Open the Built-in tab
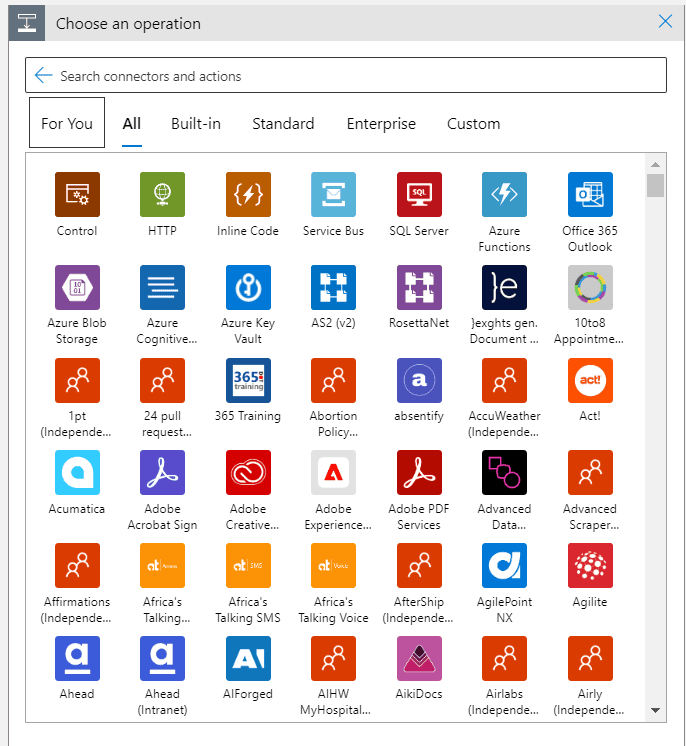 pyautogui.click(x=196, y=124)
